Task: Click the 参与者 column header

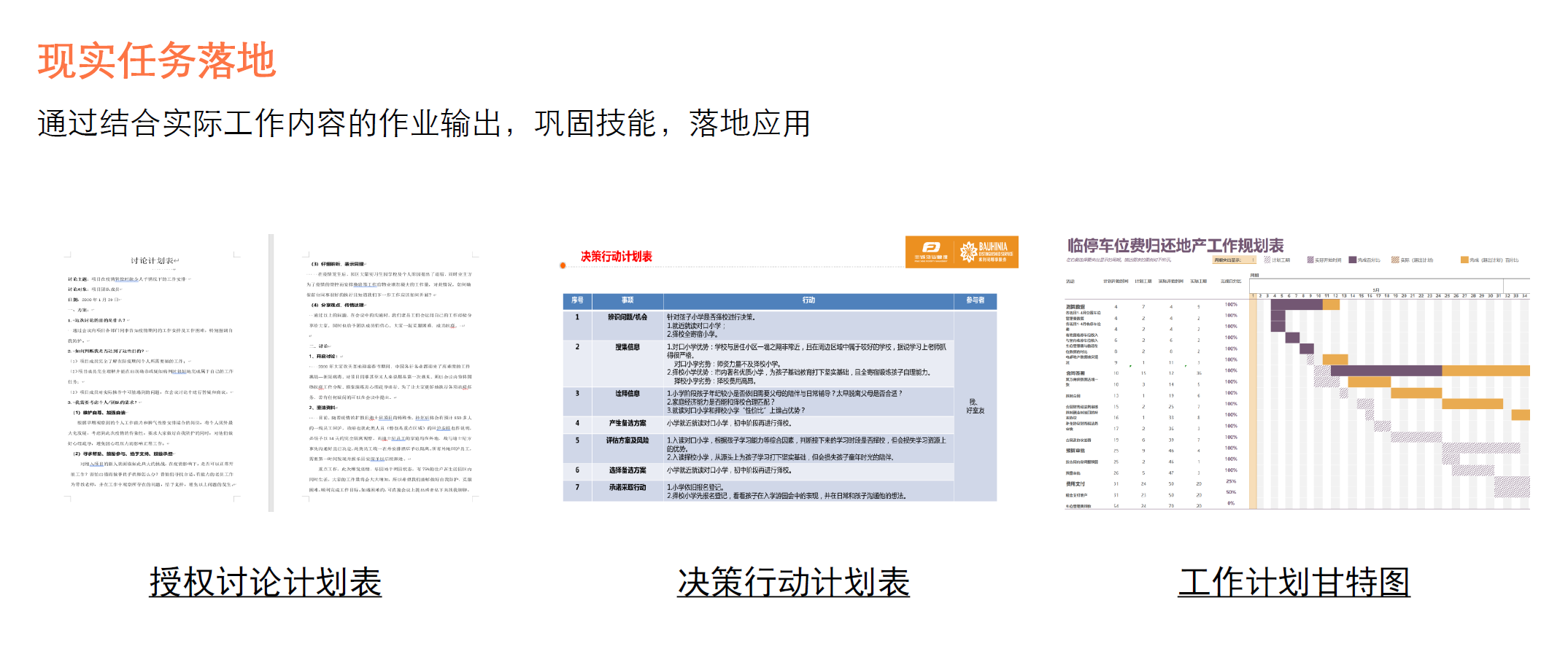Action: tap(976, 300)
